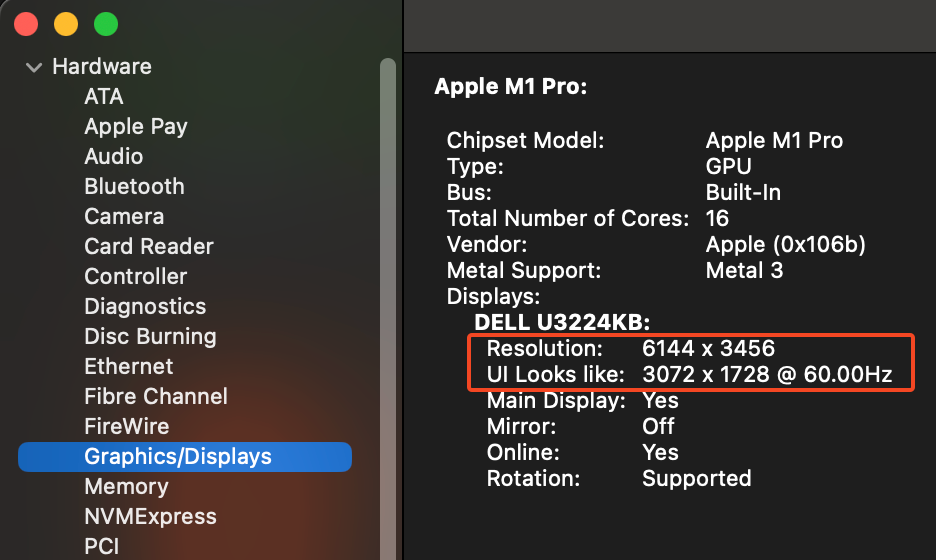Select Camera in the sidebar
936x560 pixels.
pos(124,217)
